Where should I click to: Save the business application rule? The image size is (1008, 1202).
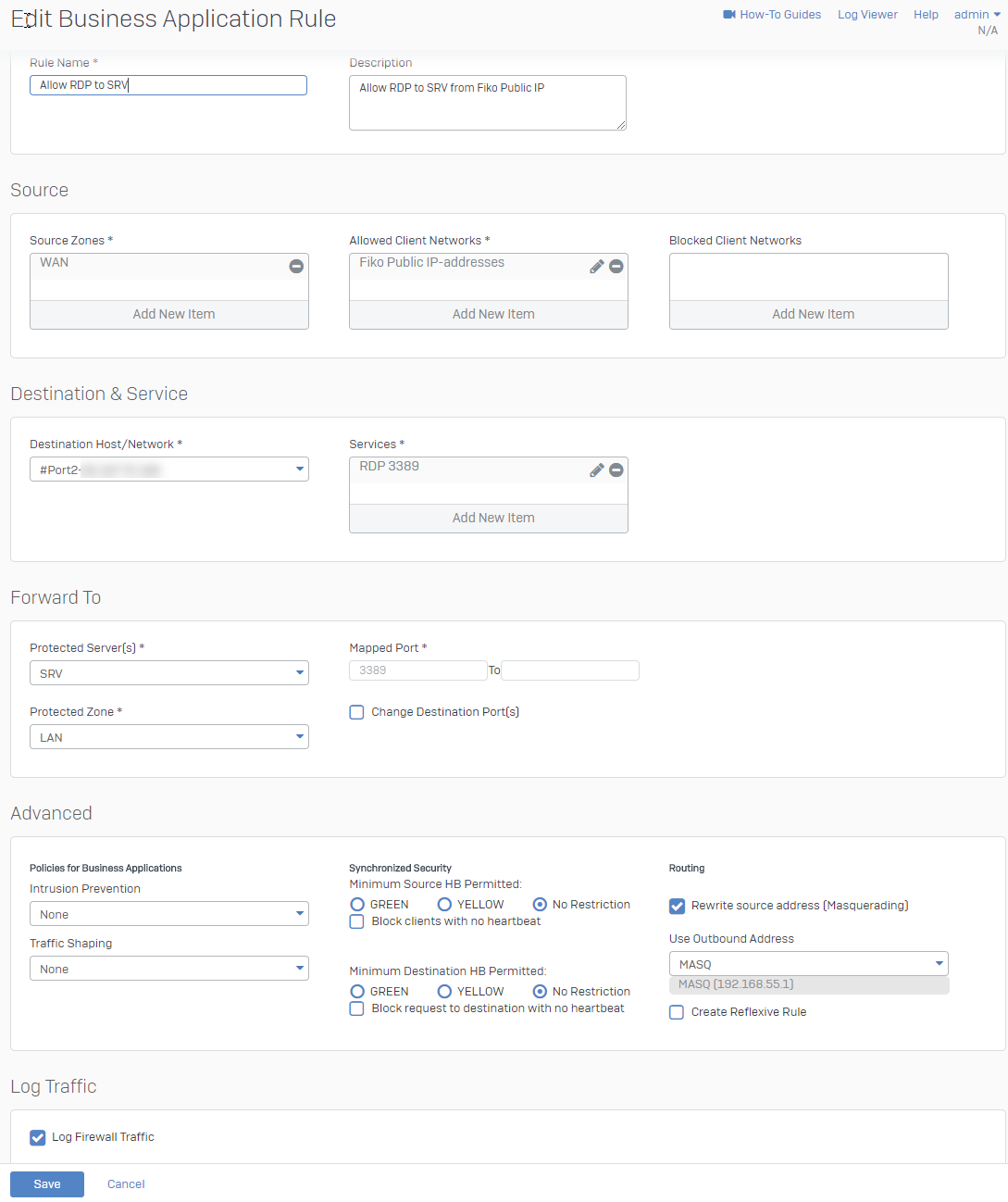pyautogui.click(x=47, y=1184)
